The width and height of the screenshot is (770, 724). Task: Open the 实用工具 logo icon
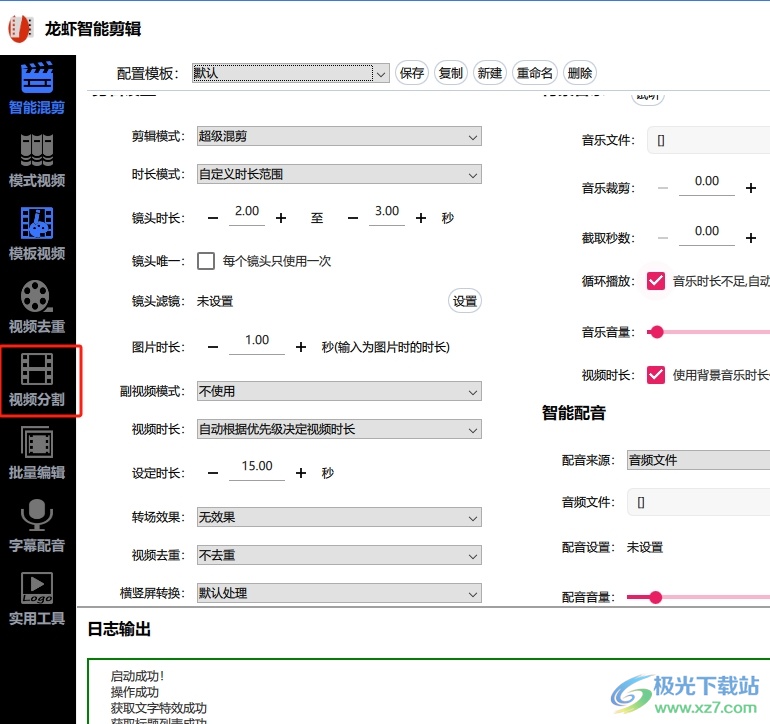point(37,589)
